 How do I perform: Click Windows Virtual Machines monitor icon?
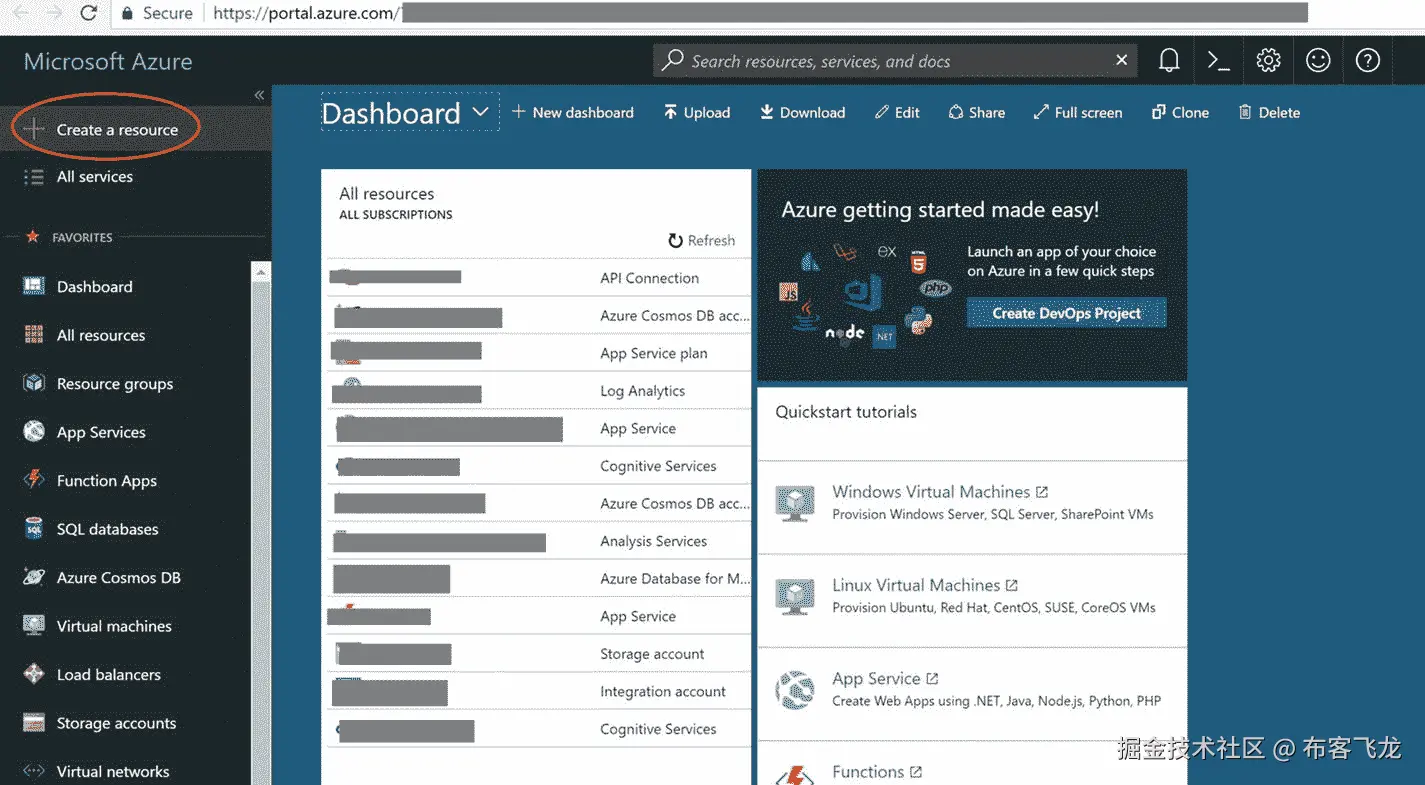[795, 503]
